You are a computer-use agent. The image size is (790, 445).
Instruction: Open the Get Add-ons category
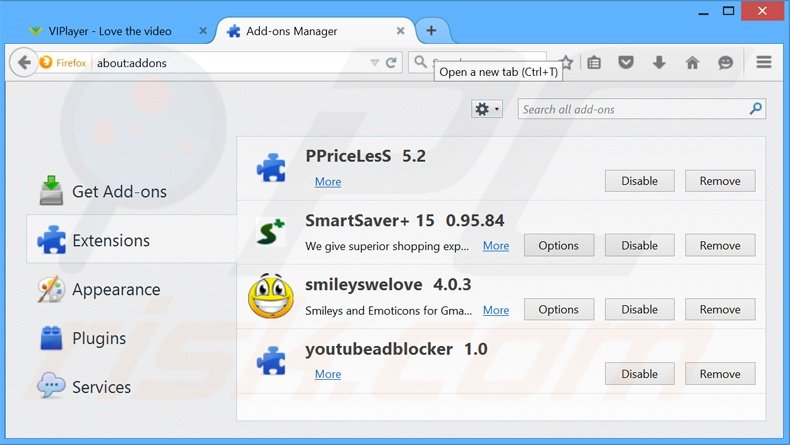[132, 192]
